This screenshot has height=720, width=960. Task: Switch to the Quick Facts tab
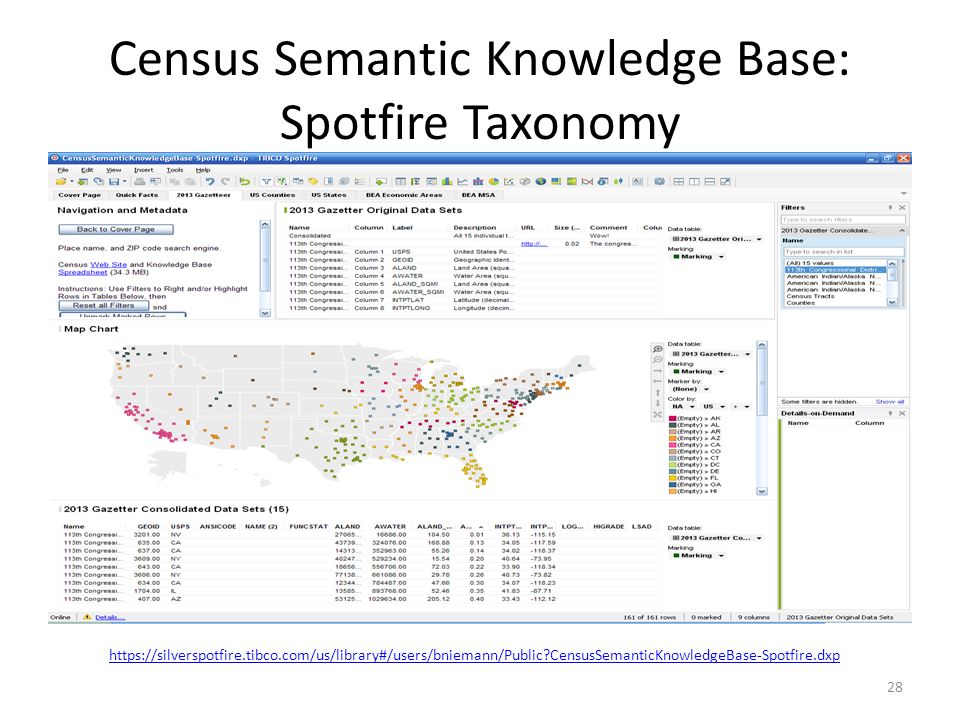point(137,195)
